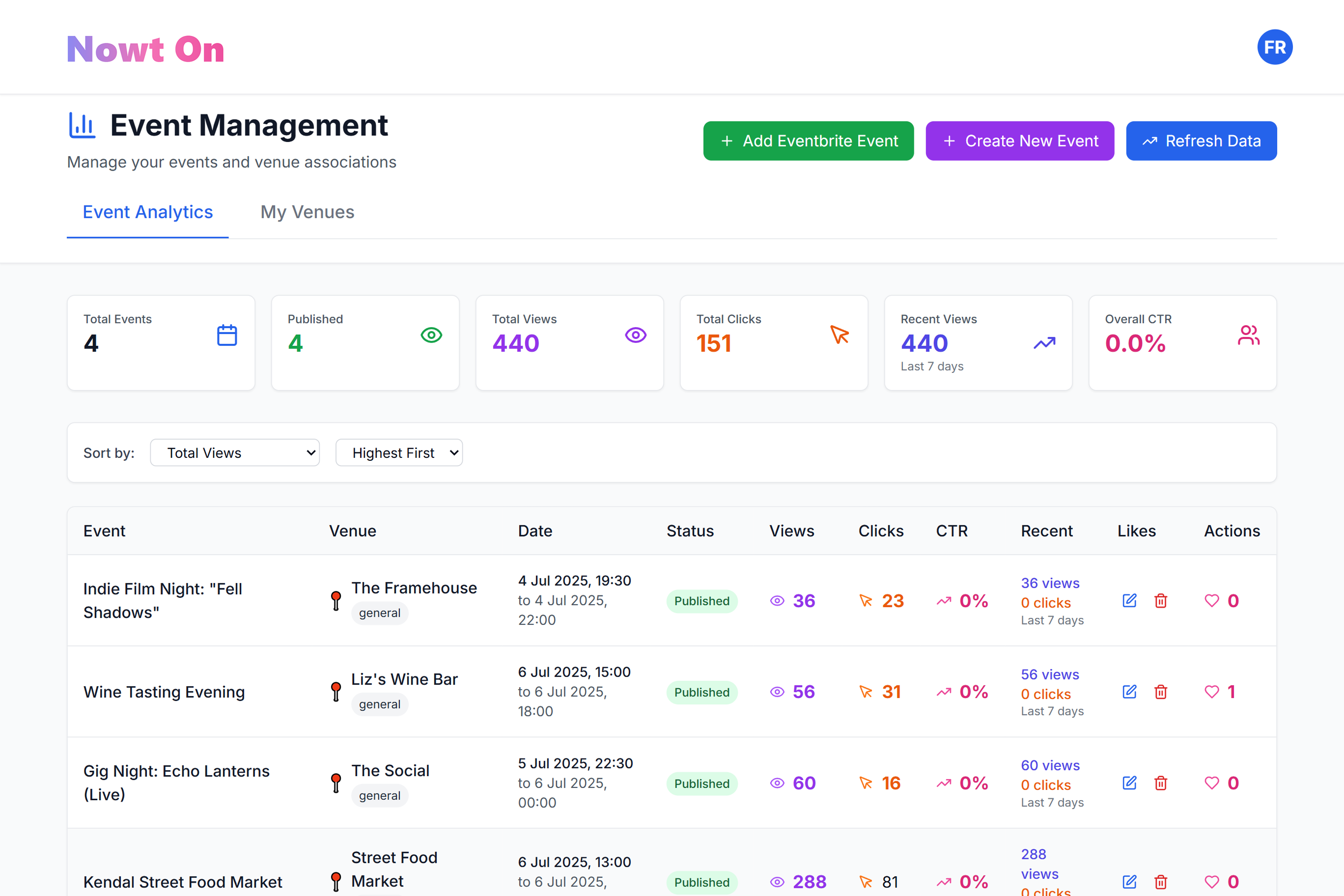Switch to the My Venues tab
This screenshot has width=1344, height=896.
pyautogui.click(x=307, y=212)
